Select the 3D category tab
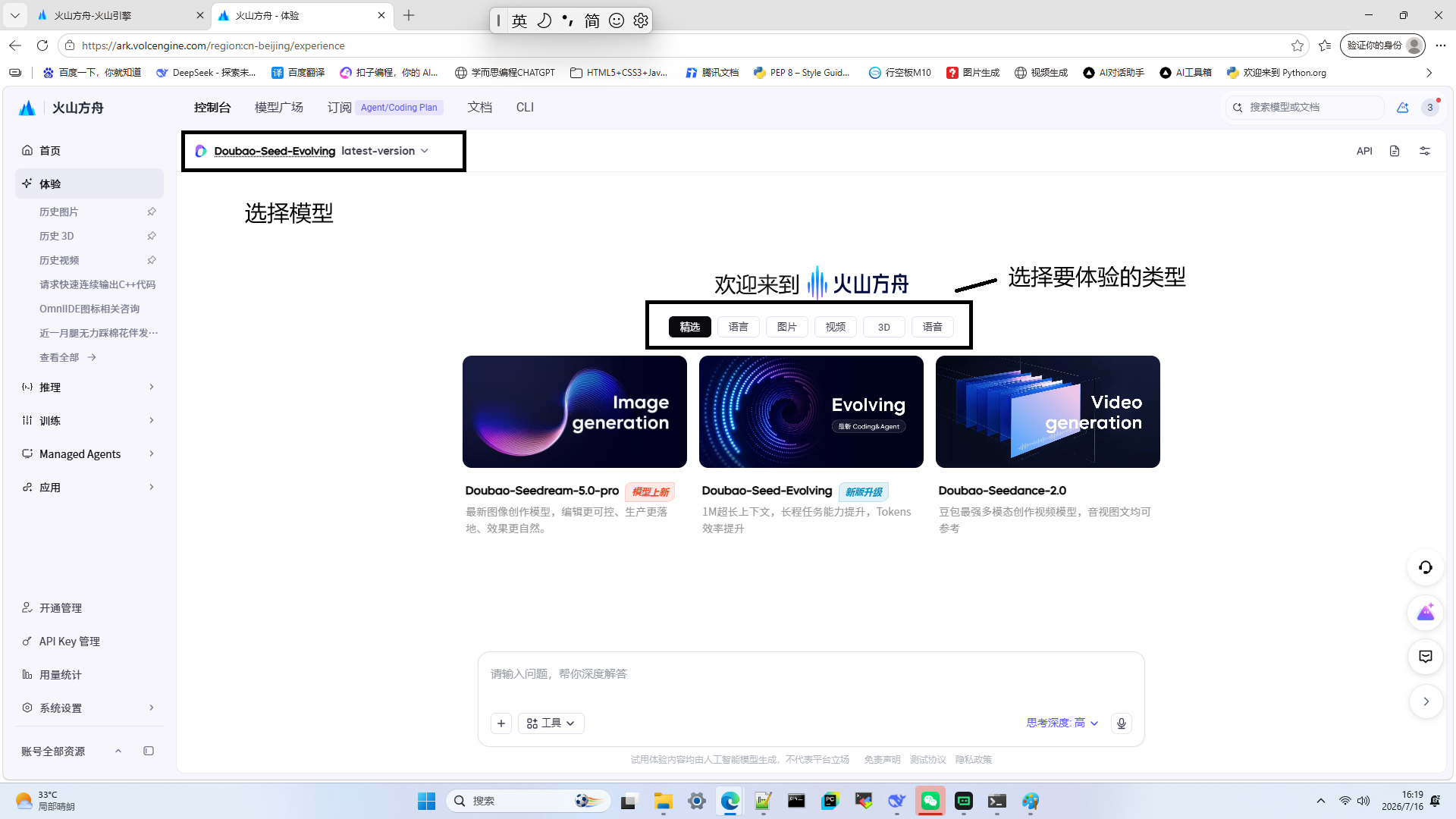 [x=884, y=327]
